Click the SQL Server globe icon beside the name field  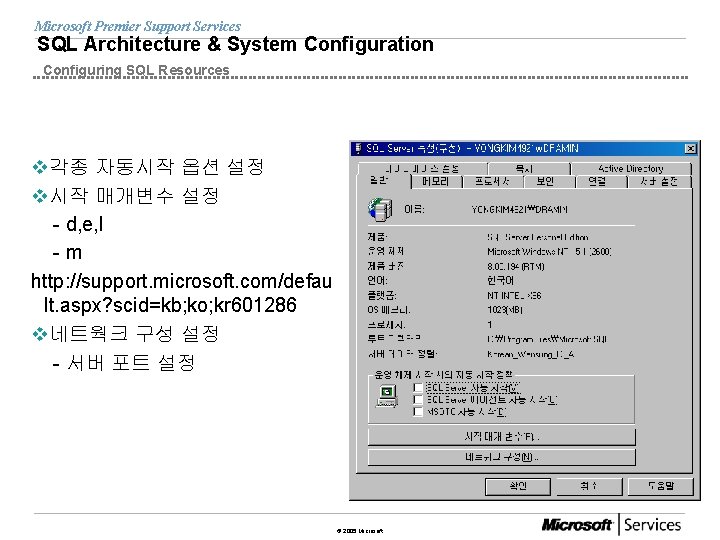pos(380,209)
